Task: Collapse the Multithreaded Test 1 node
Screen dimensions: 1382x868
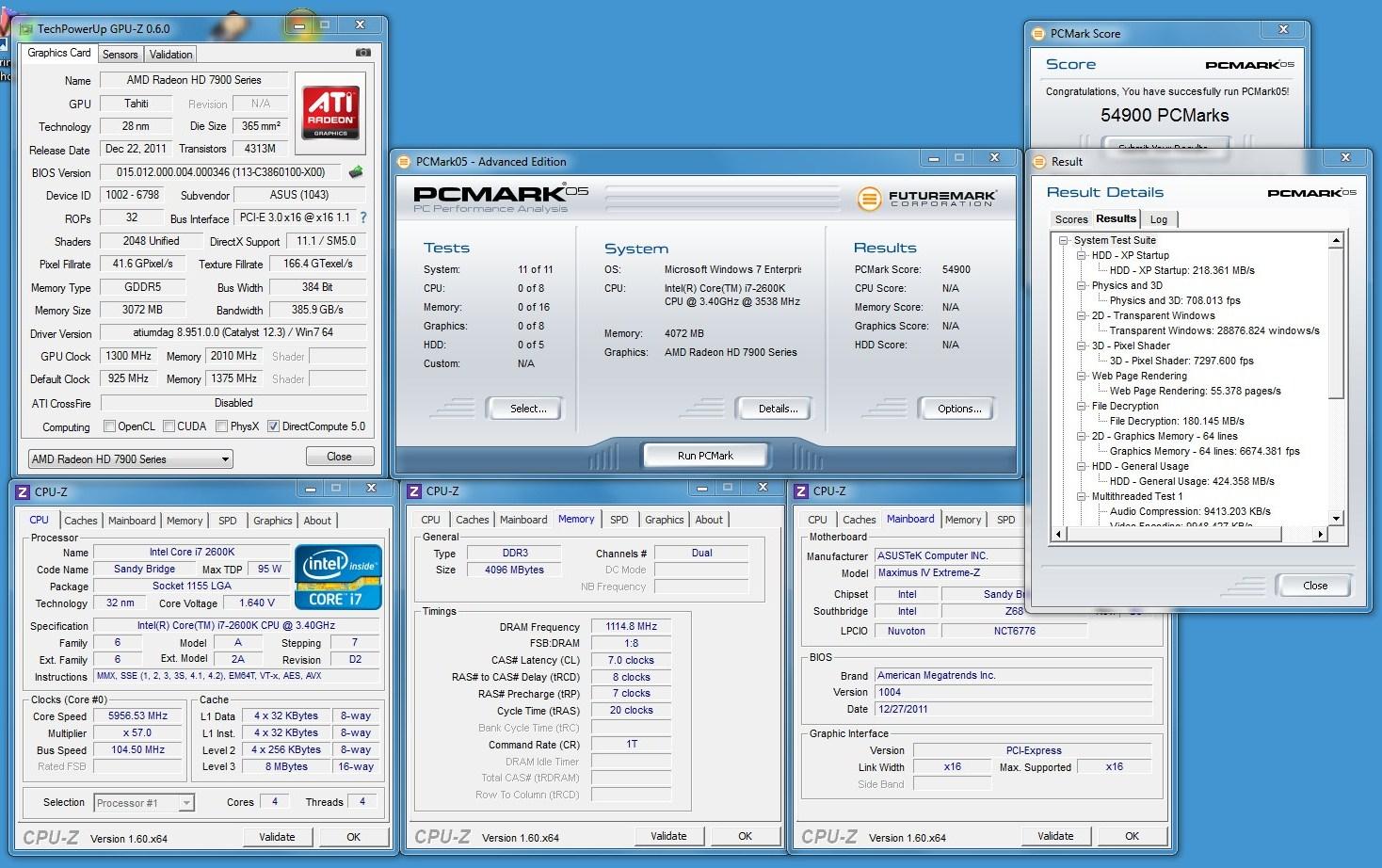Action: click(x=1082, y=496)
